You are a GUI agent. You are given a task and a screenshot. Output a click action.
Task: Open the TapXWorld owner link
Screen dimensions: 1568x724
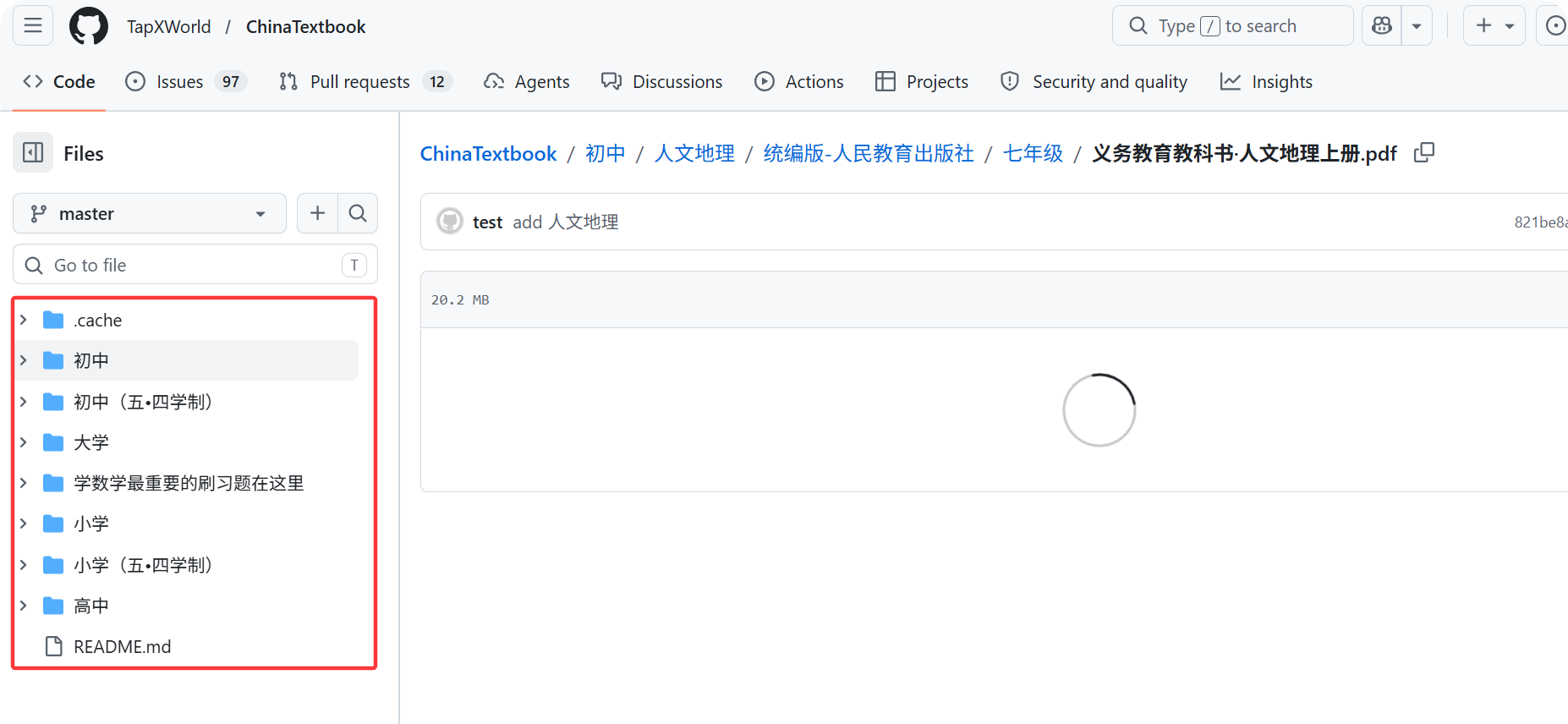coord(169,26)
